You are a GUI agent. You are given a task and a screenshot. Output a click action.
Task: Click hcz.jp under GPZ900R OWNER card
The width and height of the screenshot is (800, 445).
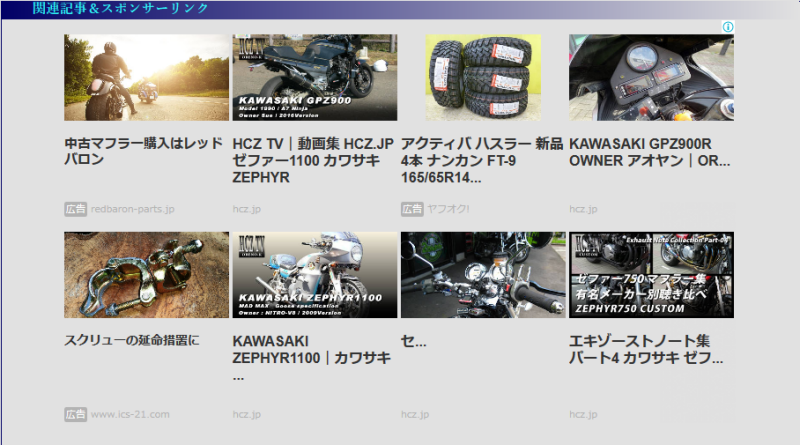(x=583, y=209)
